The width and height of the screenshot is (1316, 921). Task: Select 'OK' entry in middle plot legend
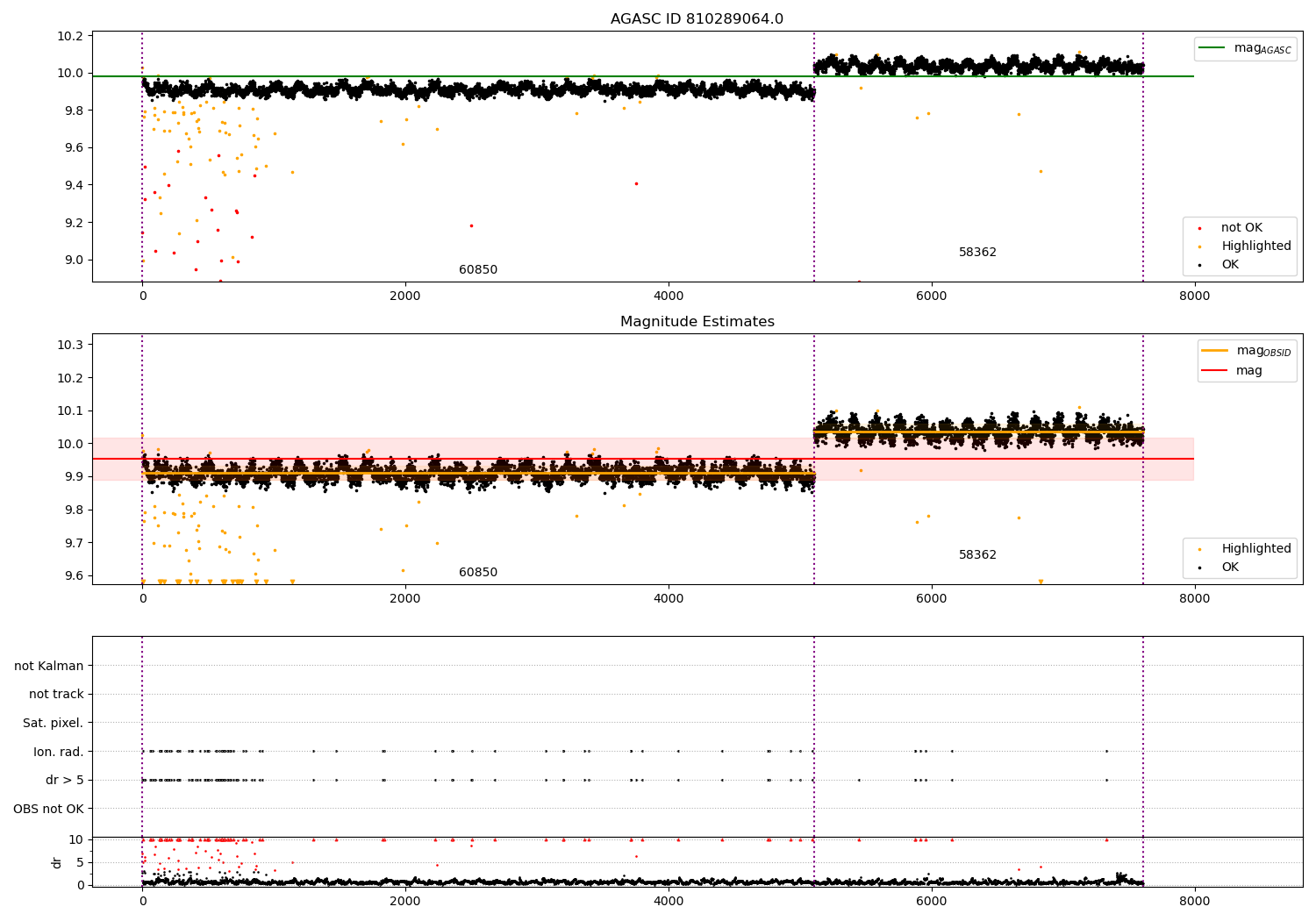[x=1230, y=568]
